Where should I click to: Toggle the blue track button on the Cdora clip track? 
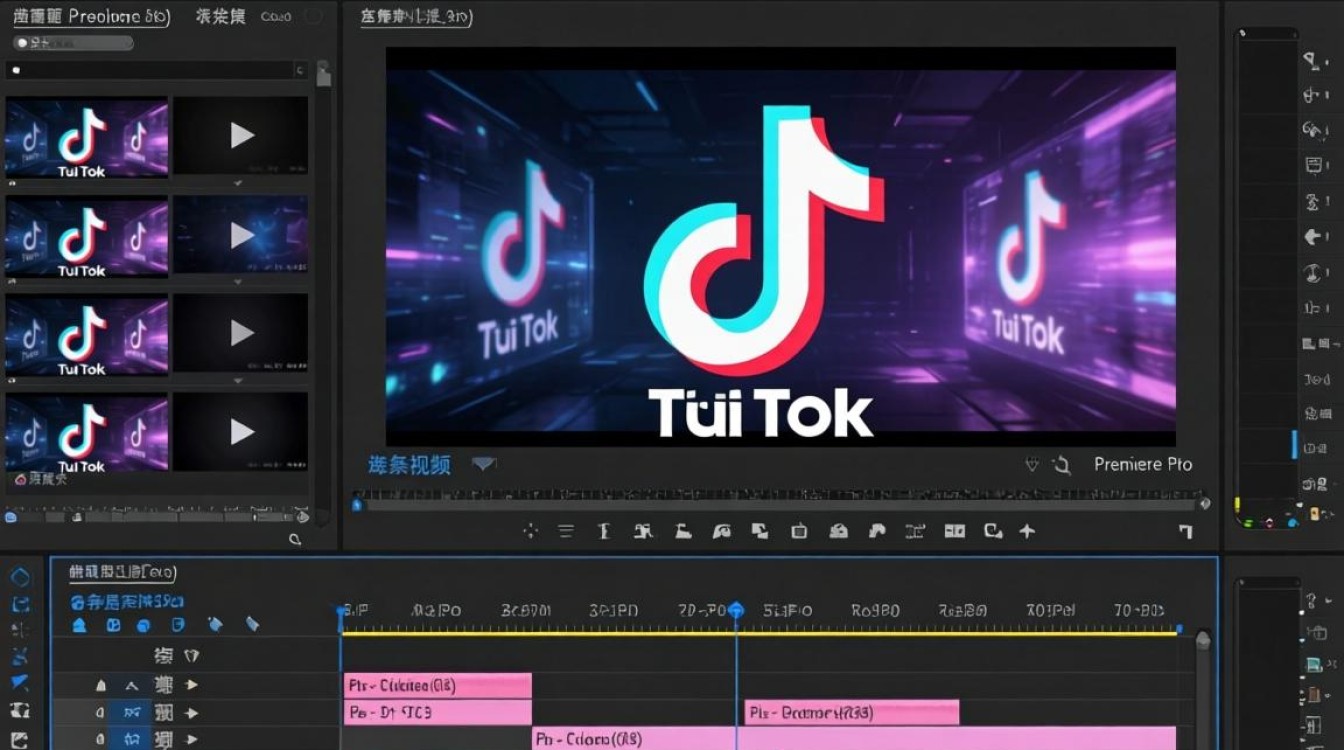(131, 739)
